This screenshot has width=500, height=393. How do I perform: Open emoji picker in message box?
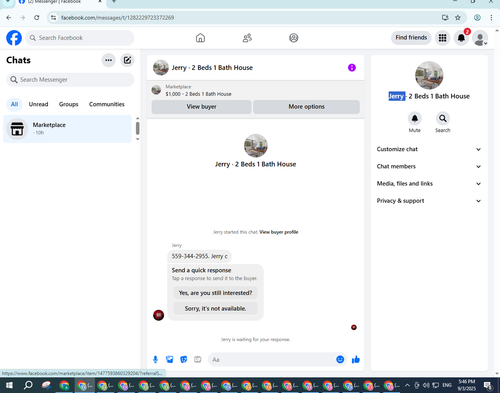point(340,359)
